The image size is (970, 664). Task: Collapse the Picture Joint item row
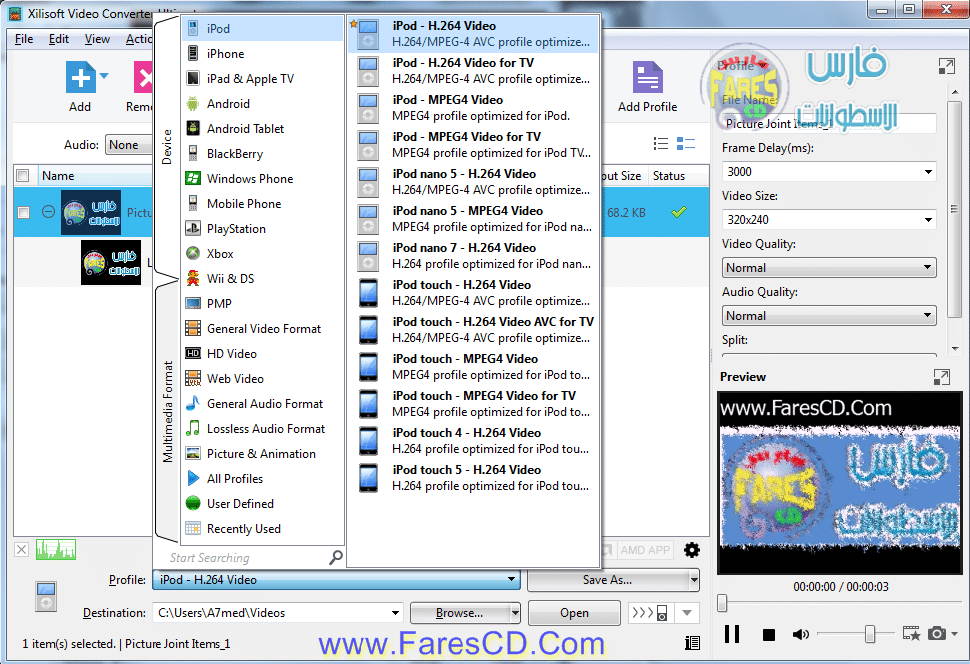click(48, 212)
